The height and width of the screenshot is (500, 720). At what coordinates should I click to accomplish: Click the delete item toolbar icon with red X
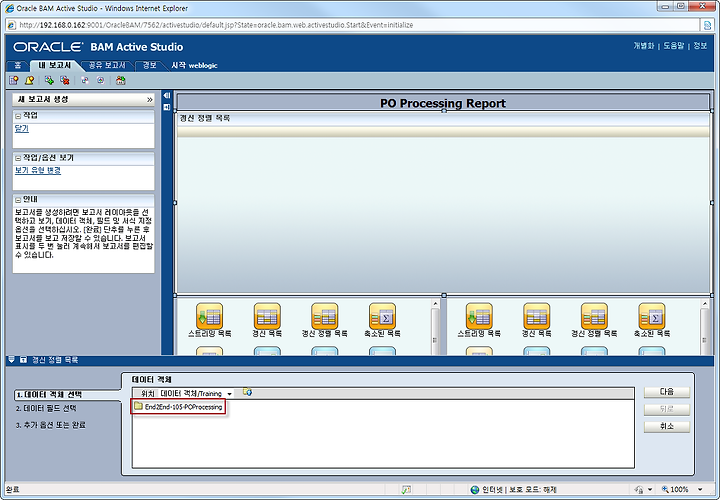[65, 81]
